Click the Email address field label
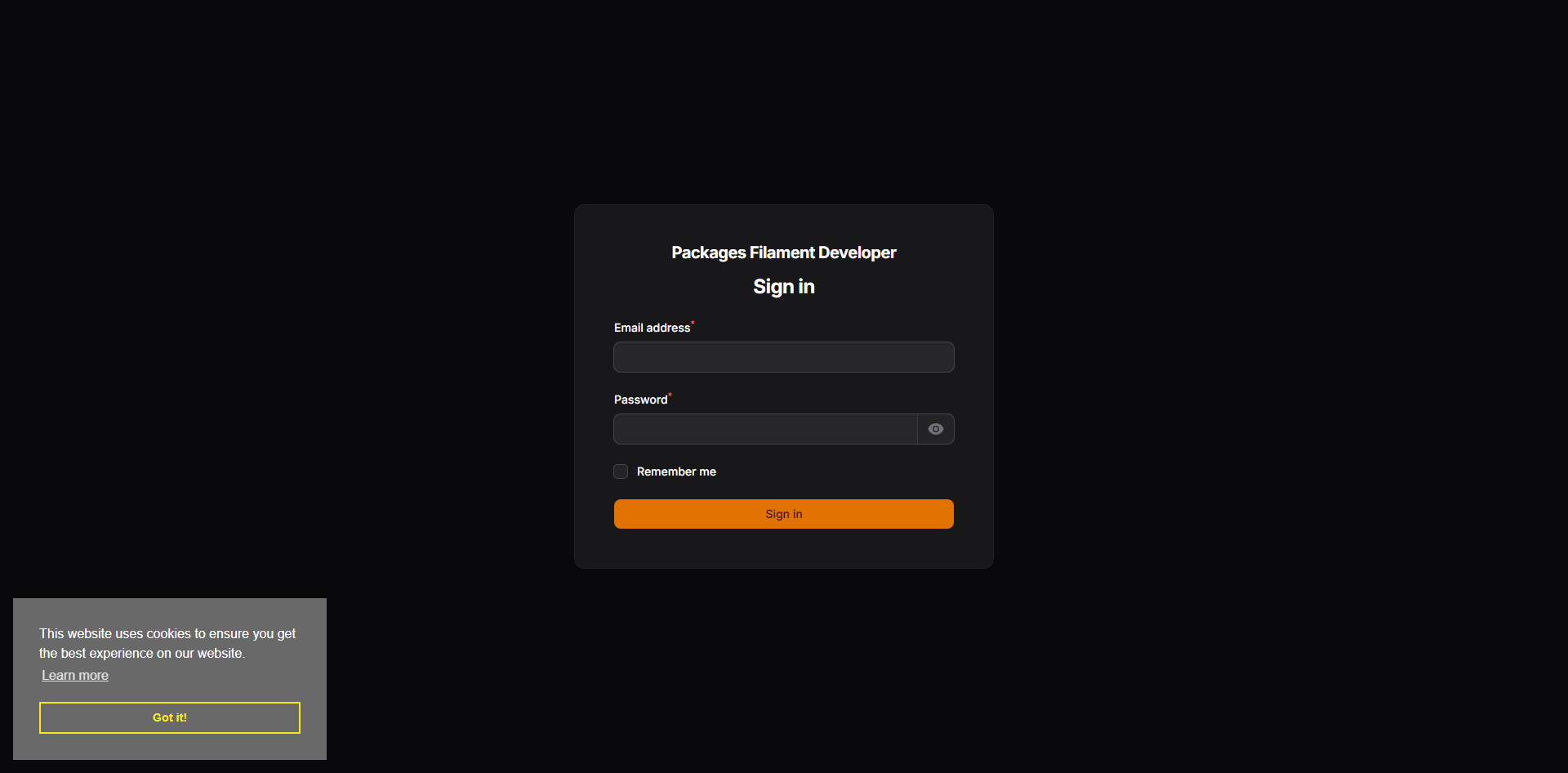Screen dimensions: 1568x773 652,328
